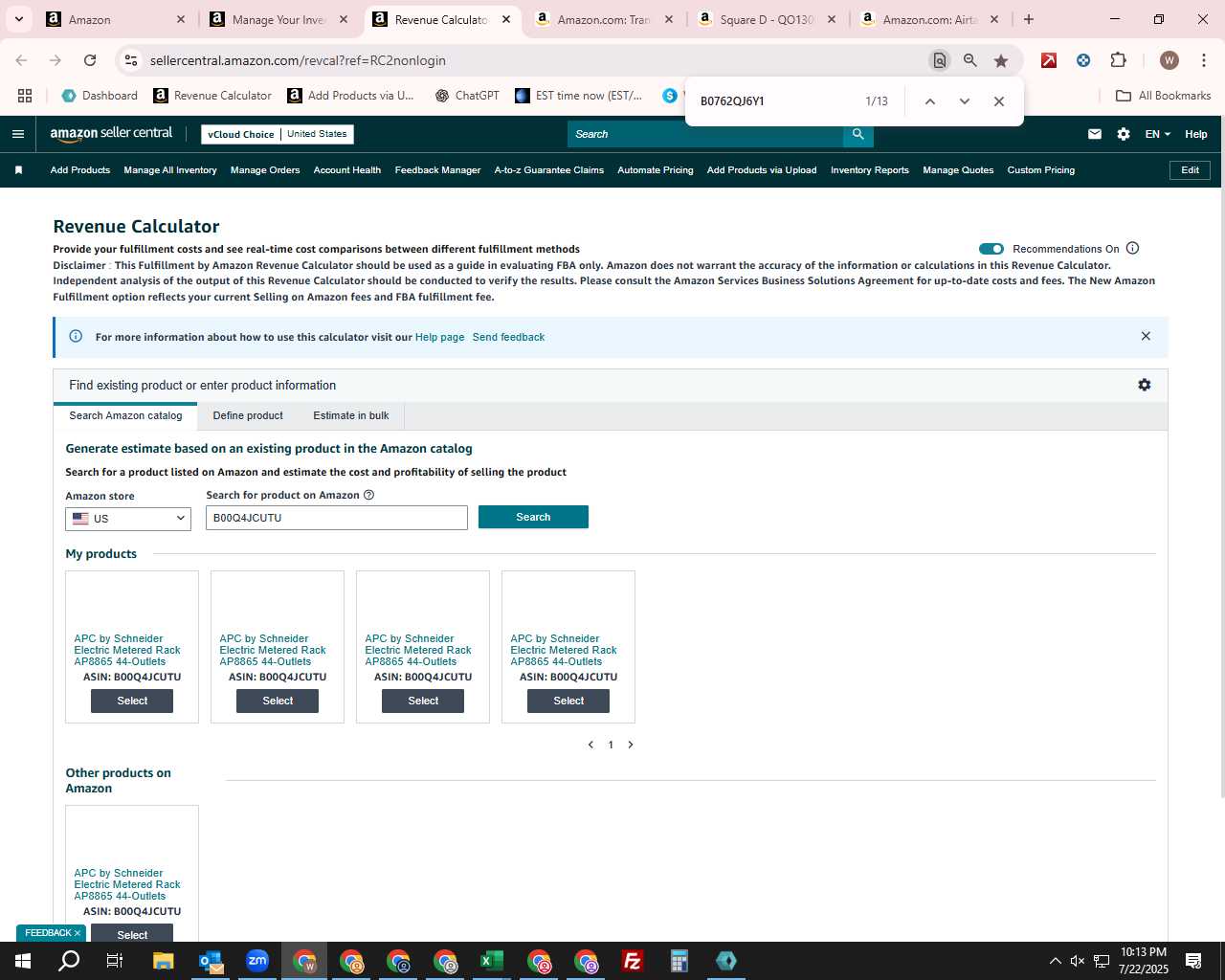
Task: Open Calculator from the taskbar
Action: point(679,961)
